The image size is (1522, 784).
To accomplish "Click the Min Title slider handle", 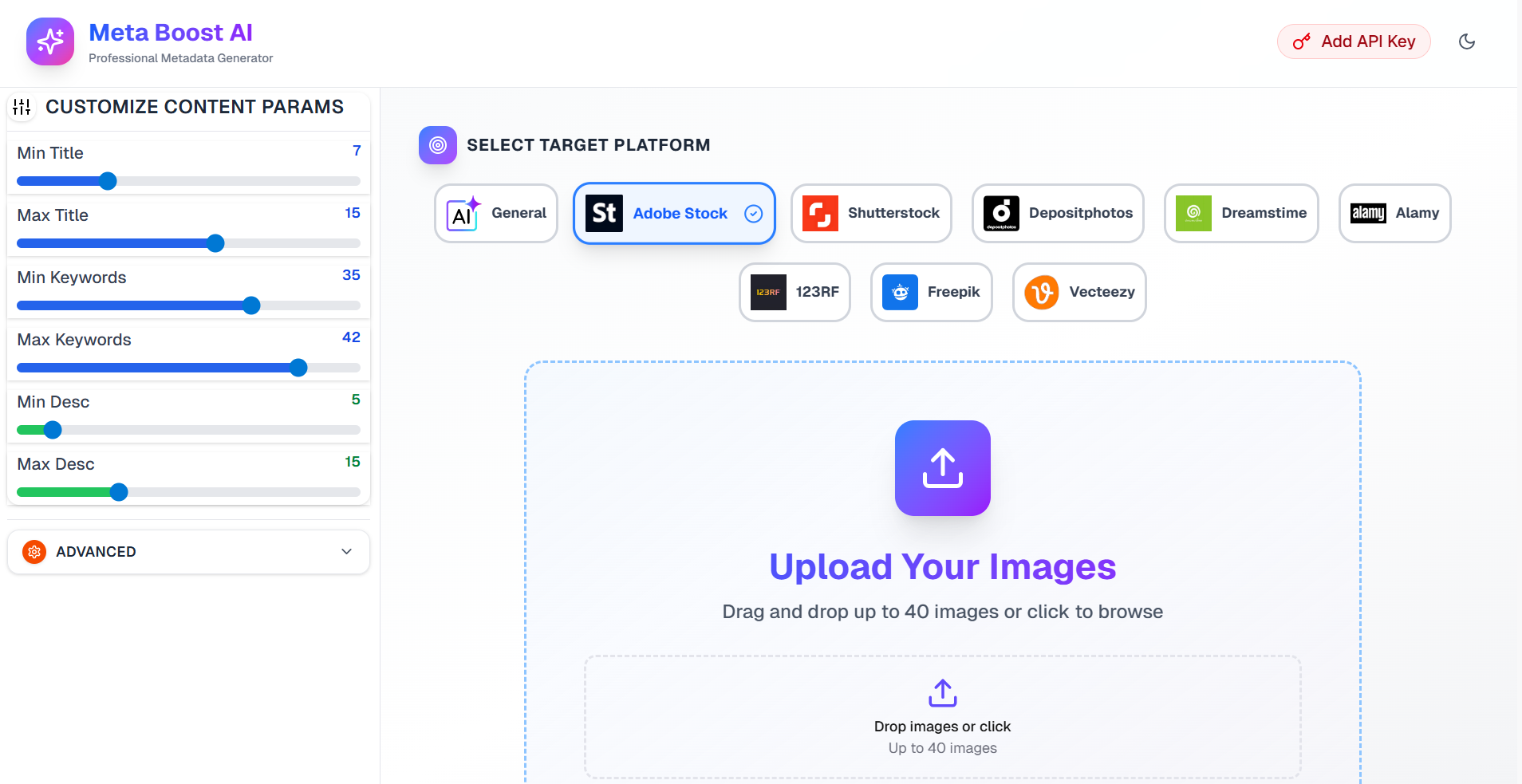I will point(108,181).
